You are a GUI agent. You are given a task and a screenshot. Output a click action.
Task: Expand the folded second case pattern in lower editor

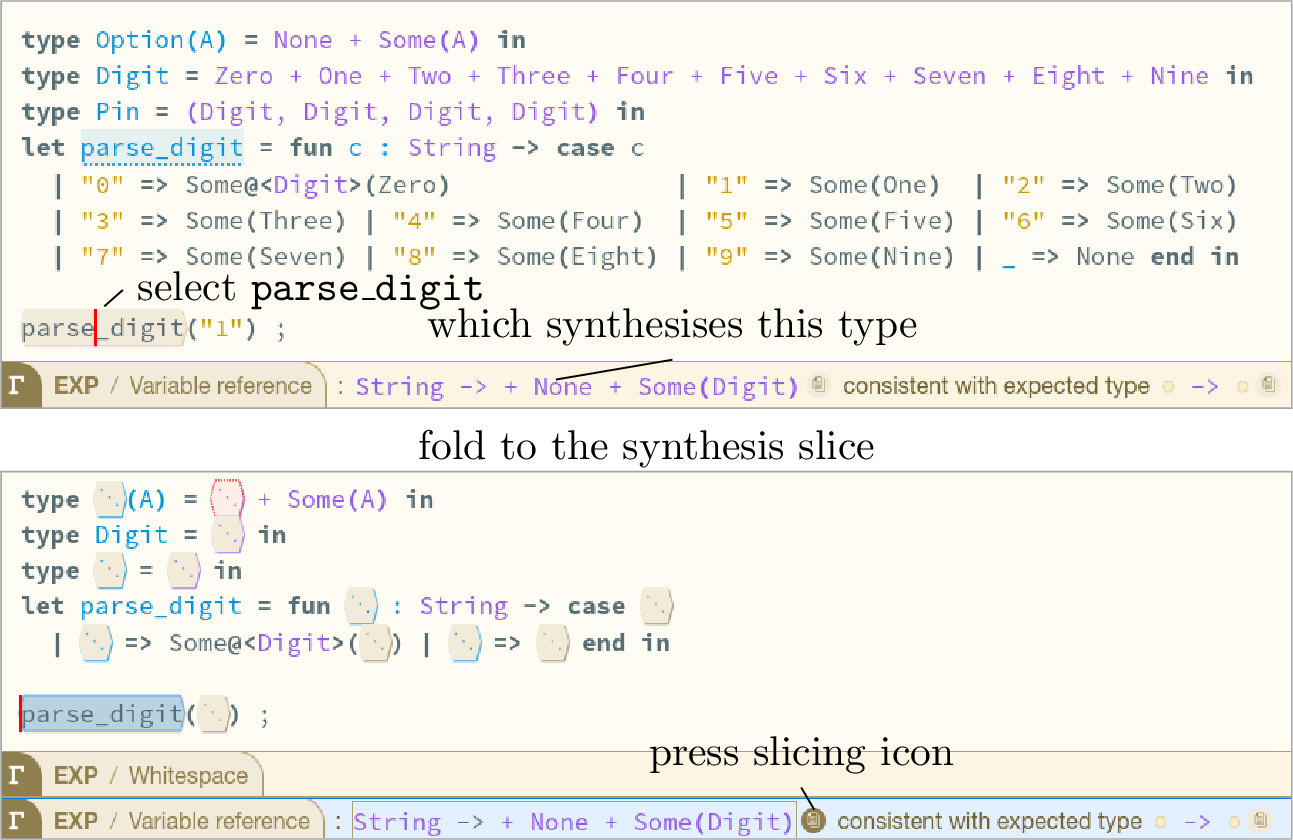(467, 643)
